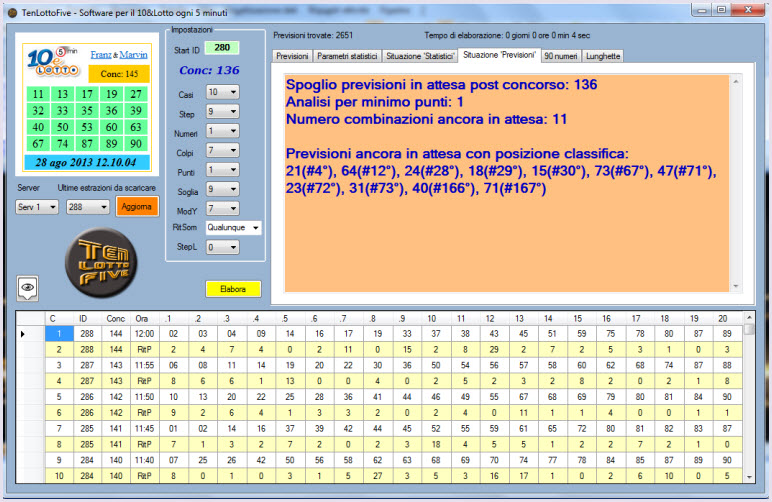Click the text panel scroll down arrow

(x=736, y=286)
